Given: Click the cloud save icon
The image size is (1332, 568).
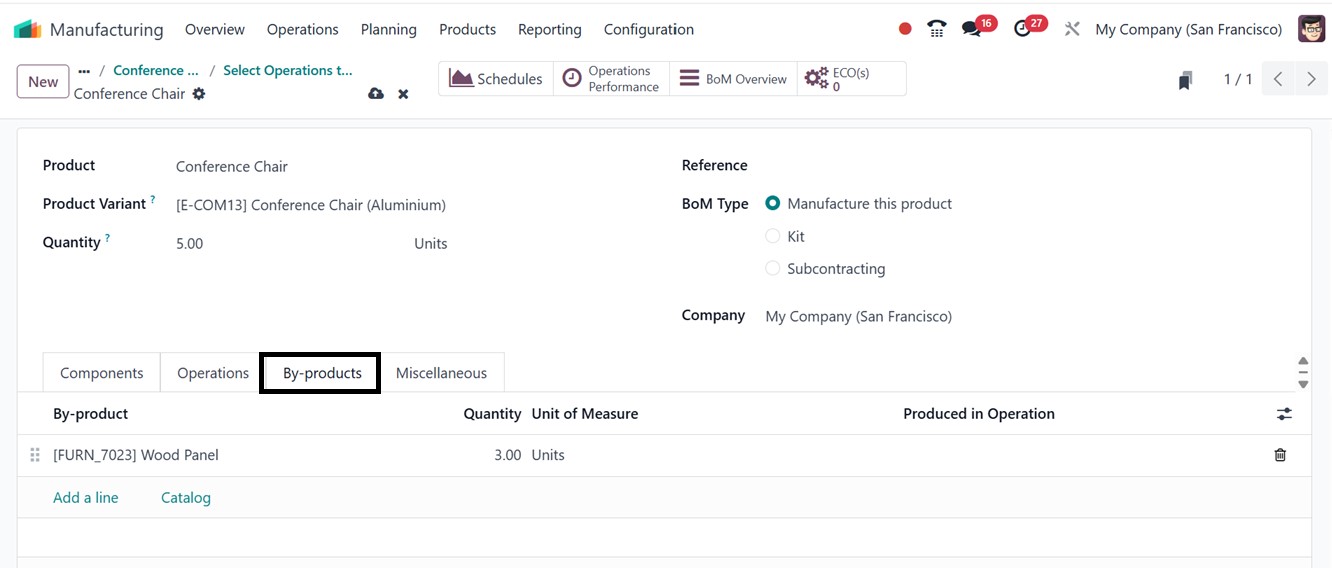Looking at the screenshot, I should (x=376, y=94).
